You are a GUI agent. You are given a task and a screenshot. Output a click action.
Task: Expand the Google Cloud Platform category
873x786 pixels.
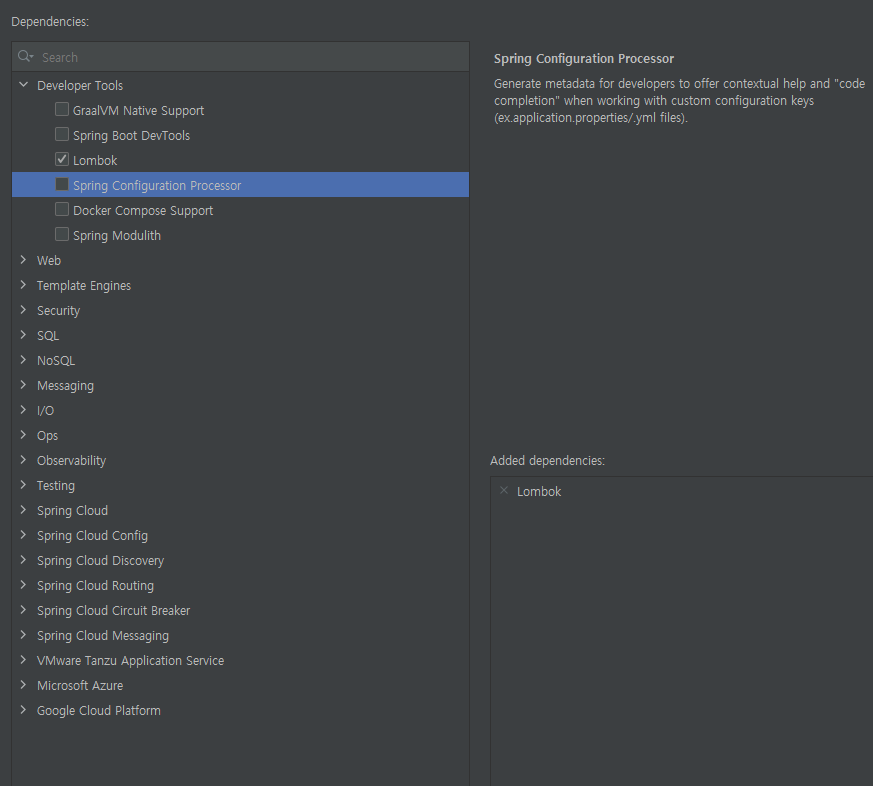coord(23,710)
